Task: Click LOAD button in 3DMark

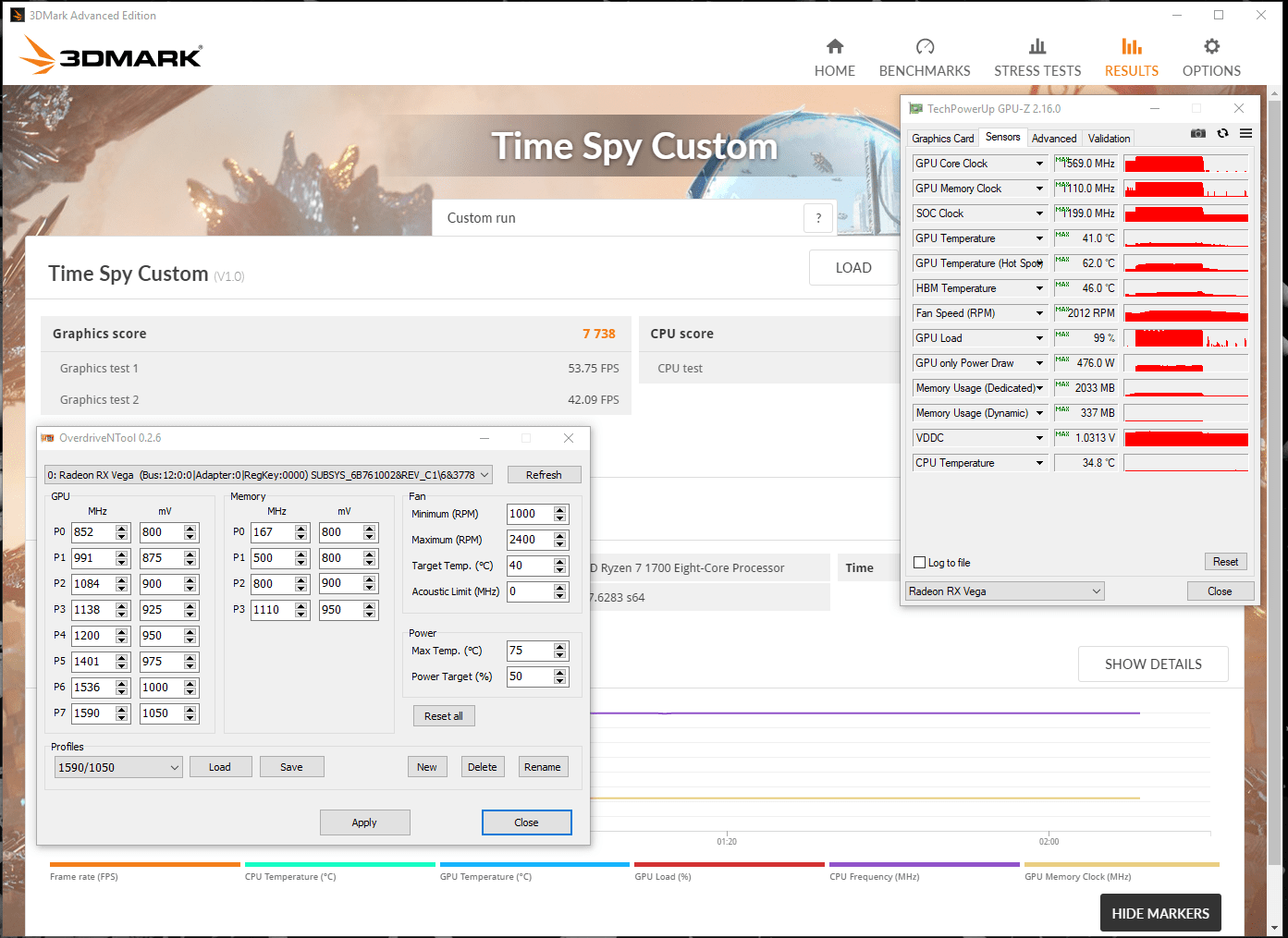Action: point(853,268)
